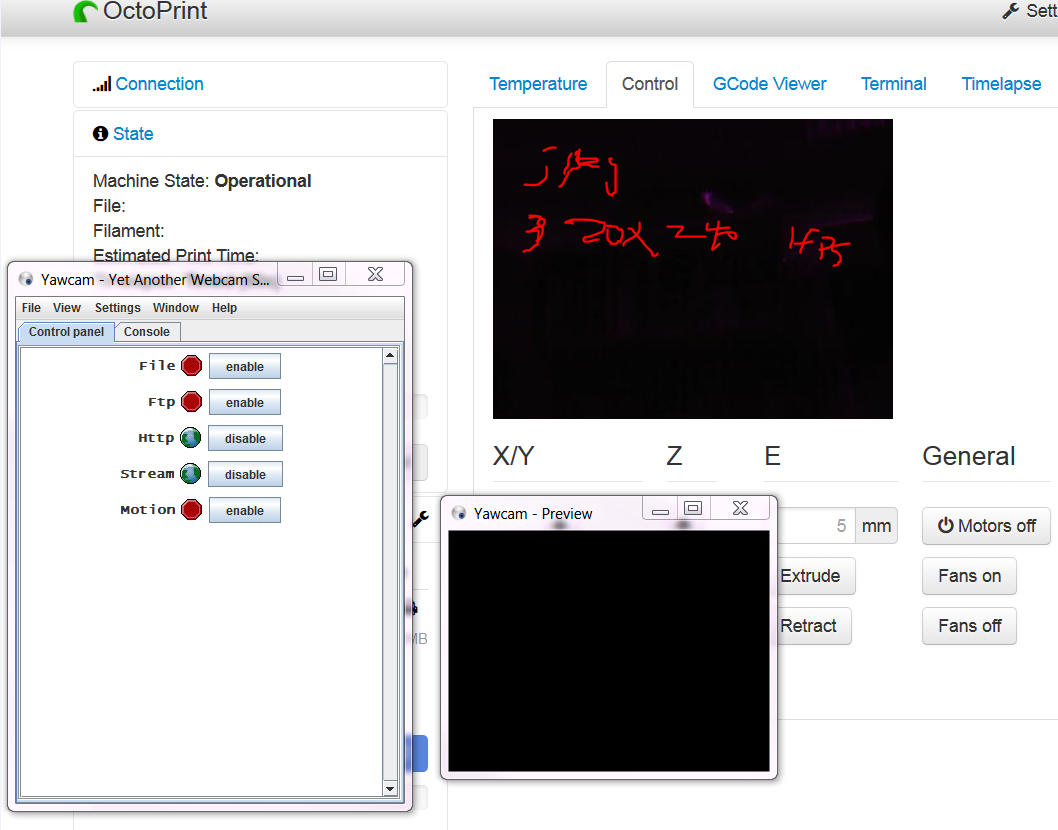Open the Yawcam Help menu
Screen dimensions: 1058x830
(x=224, y=308)
